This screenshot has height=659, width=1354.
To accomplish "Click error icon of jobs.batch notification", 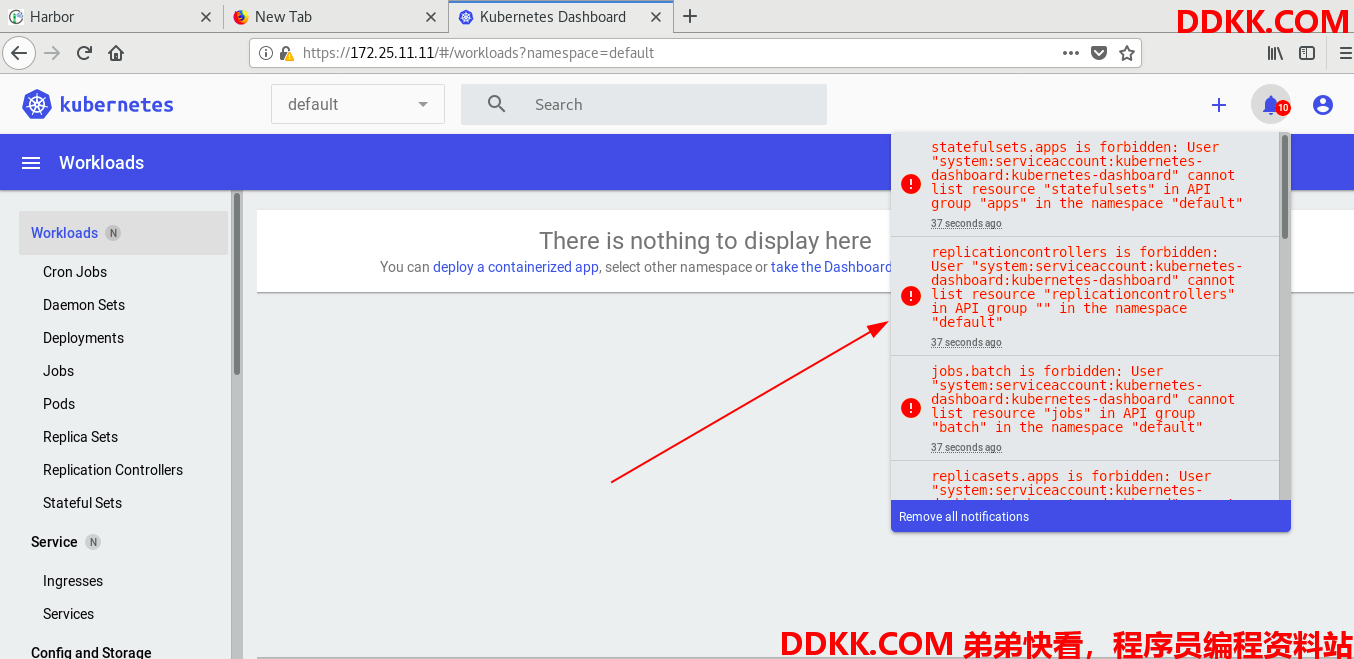I will [x=911, y=408].
